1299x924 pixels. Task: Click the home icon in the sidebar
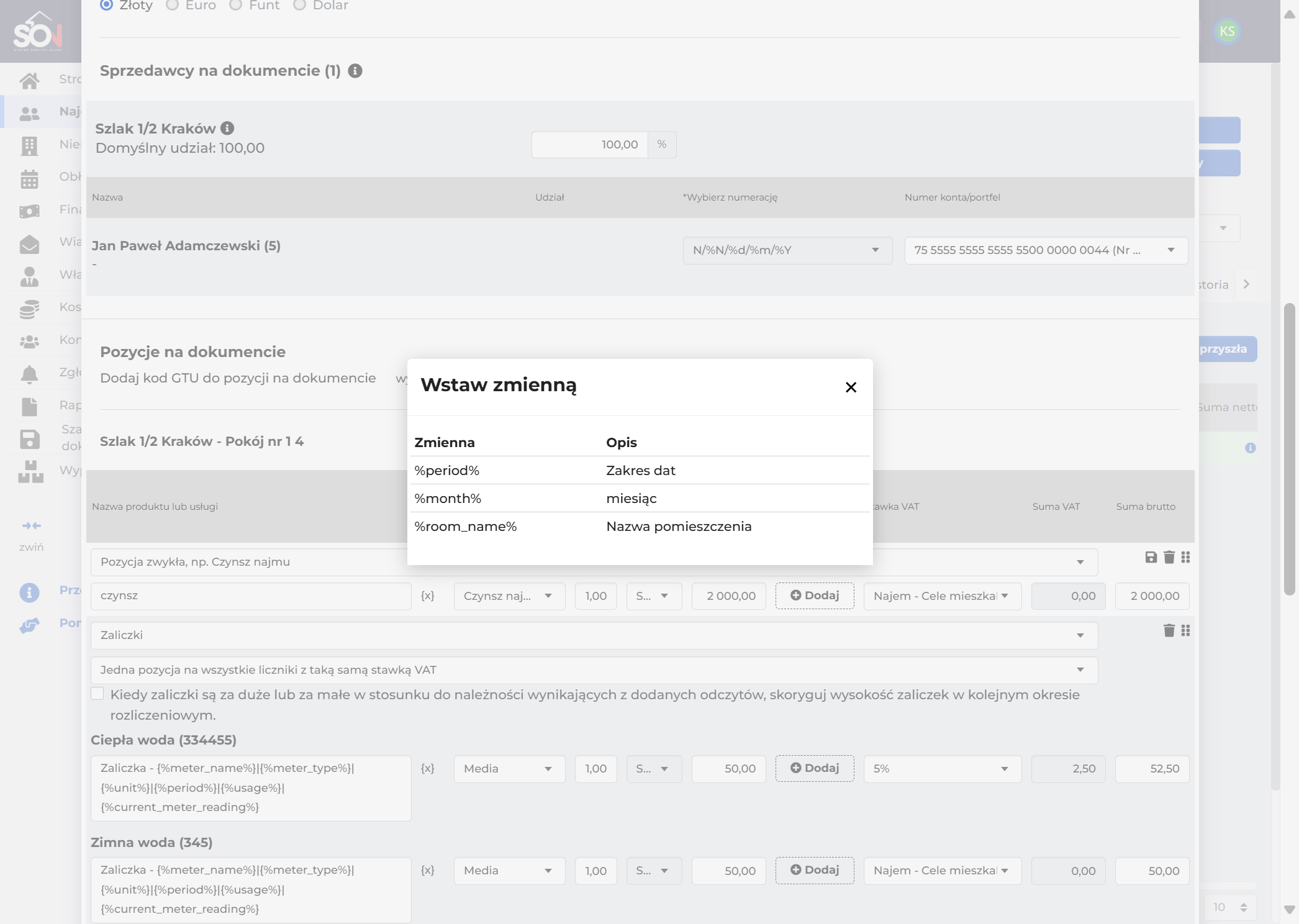coord(29,80)
